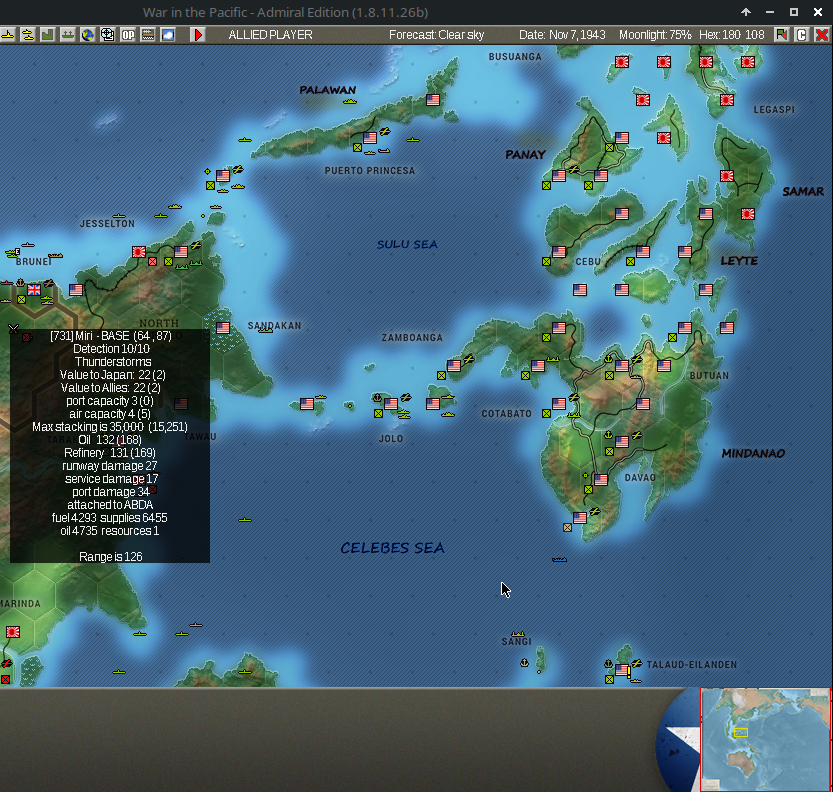
Task: Click the Detection 10/10 line
Action: click(112, 349)
